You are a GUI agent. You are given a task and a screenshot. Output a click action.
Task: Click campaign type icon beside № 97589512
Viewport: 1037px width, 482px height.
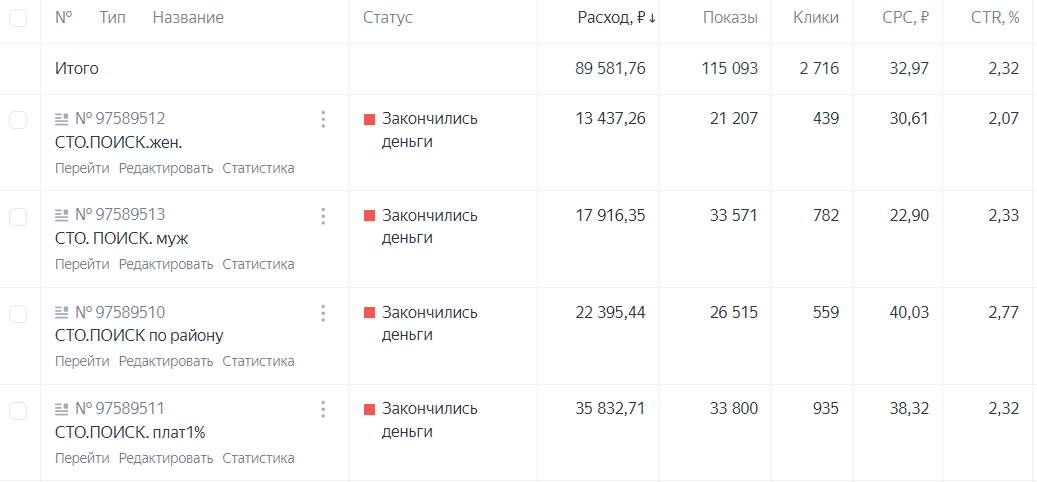tap(62, 120)
